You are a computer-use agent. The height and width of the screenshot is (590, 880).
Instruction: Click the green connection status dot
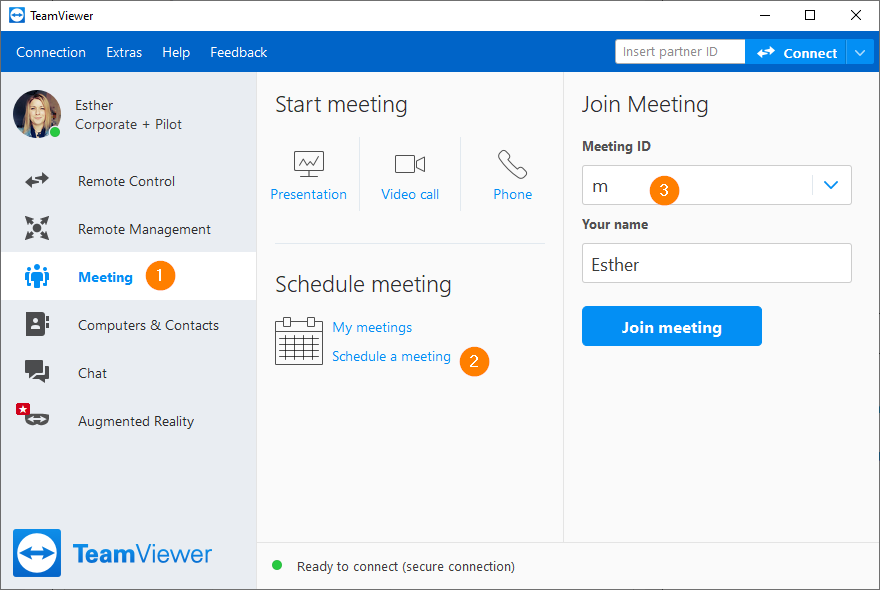tap(277, 565)
